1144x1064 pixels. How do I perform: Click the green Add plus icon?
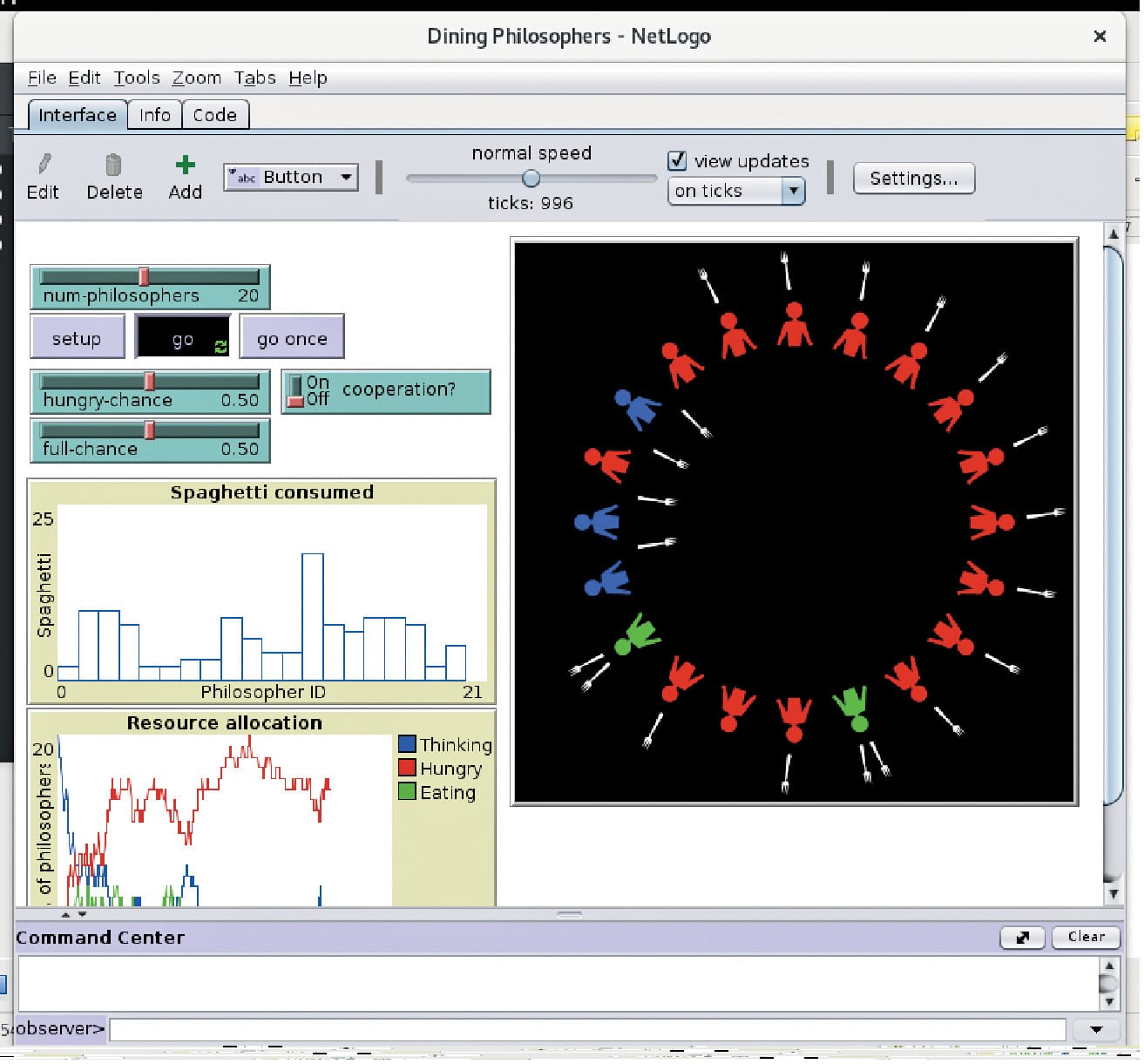[184, 164]
